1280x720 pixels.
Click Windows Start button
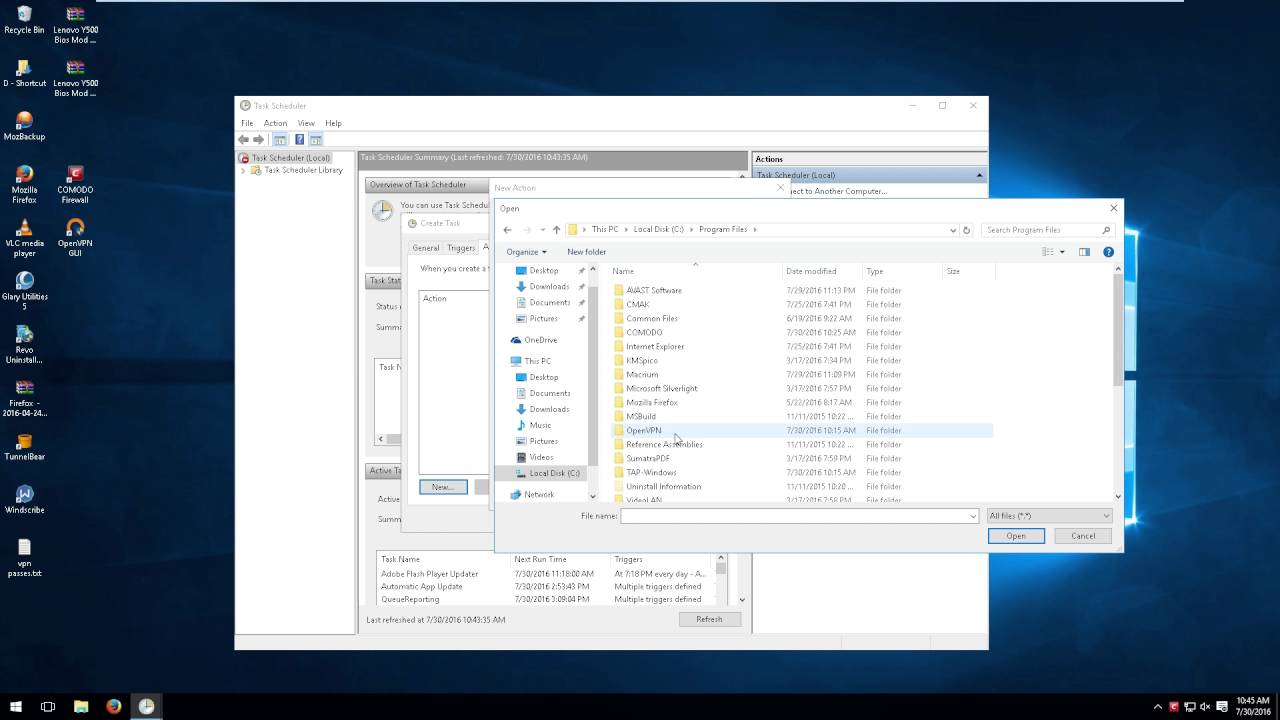16,706
